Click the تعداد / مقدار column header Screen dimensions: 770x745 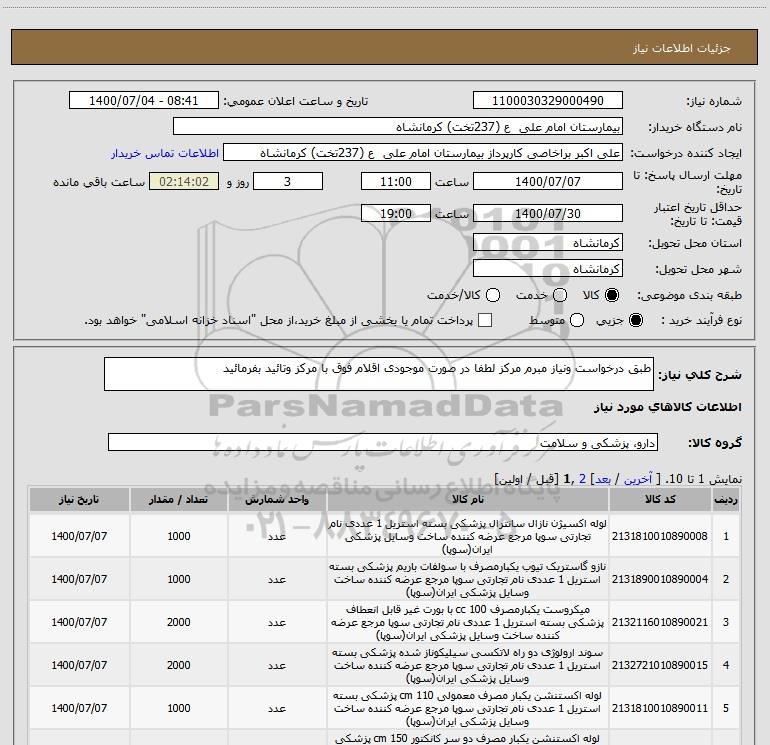point(178,499)
